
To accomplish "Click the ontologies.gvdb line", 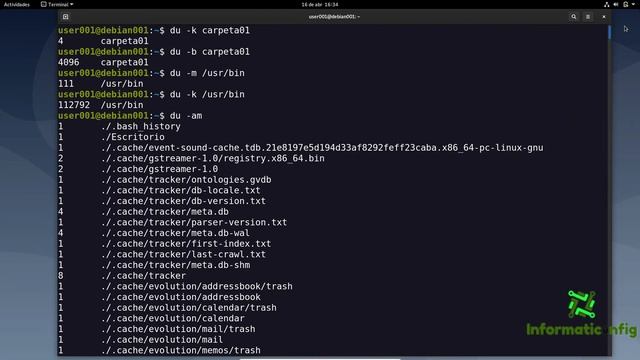I will click(186, 180).
